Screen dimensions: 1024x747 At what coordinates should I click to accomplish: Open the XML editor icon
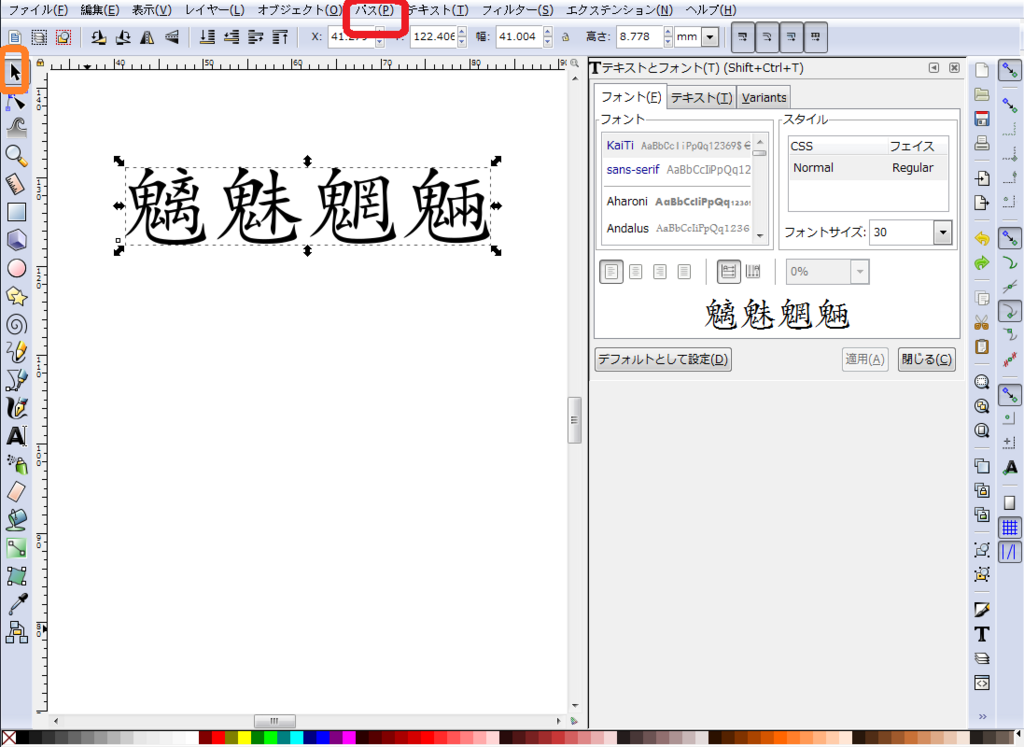coord(982,683)
